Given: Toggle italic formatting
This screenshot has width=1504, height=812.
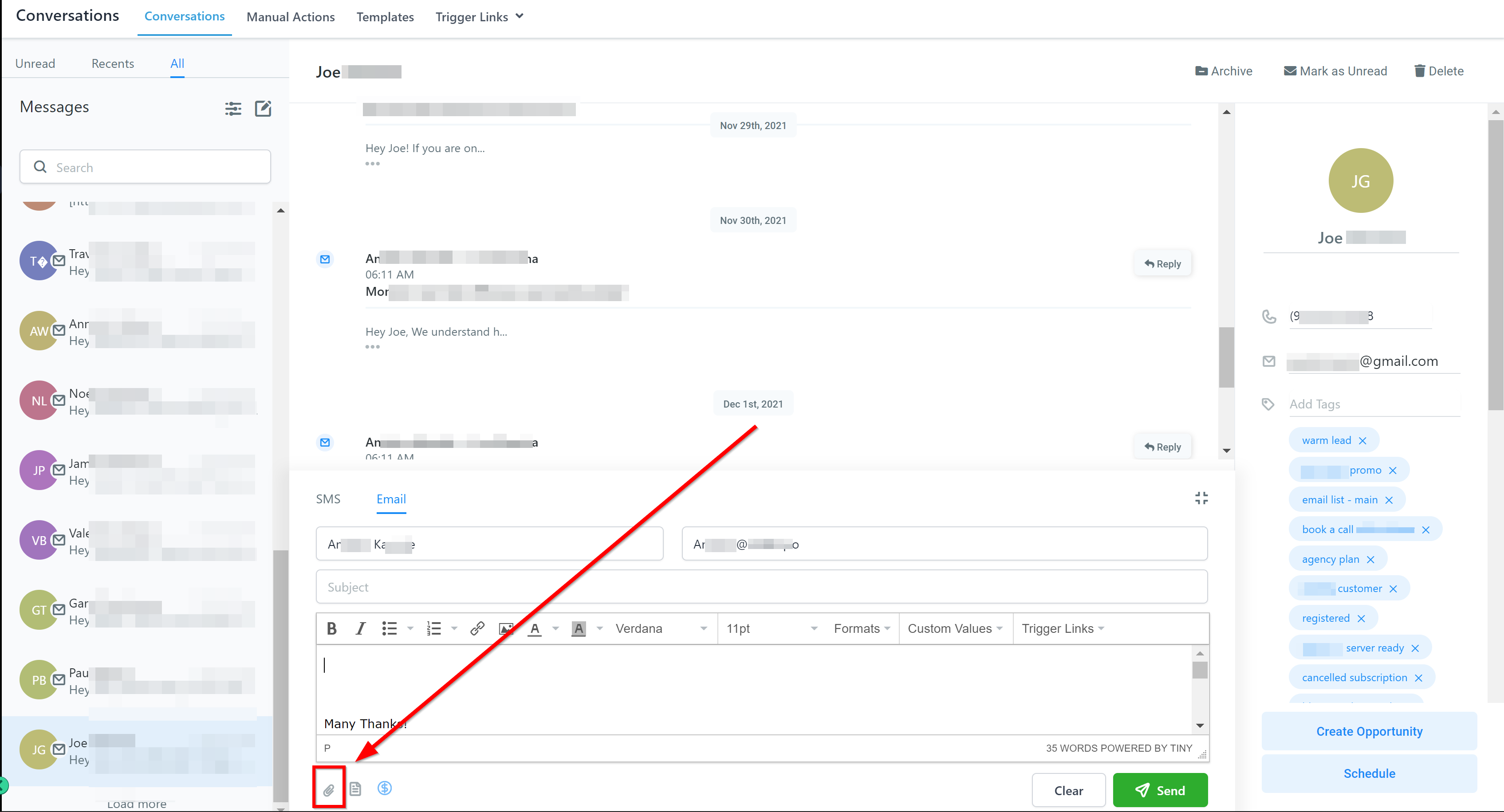Looking at the screenshot, I should (360, 628).
